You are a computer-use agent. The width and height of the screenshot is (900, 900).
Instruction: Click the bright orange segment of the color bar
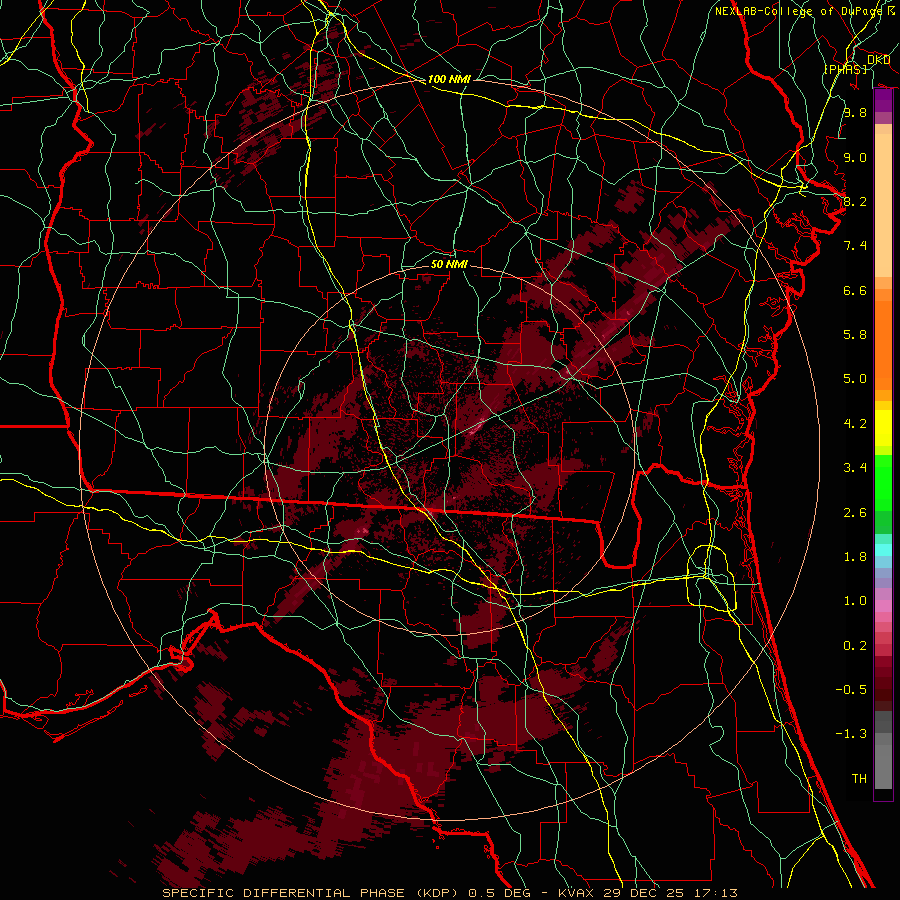point(883,345)
